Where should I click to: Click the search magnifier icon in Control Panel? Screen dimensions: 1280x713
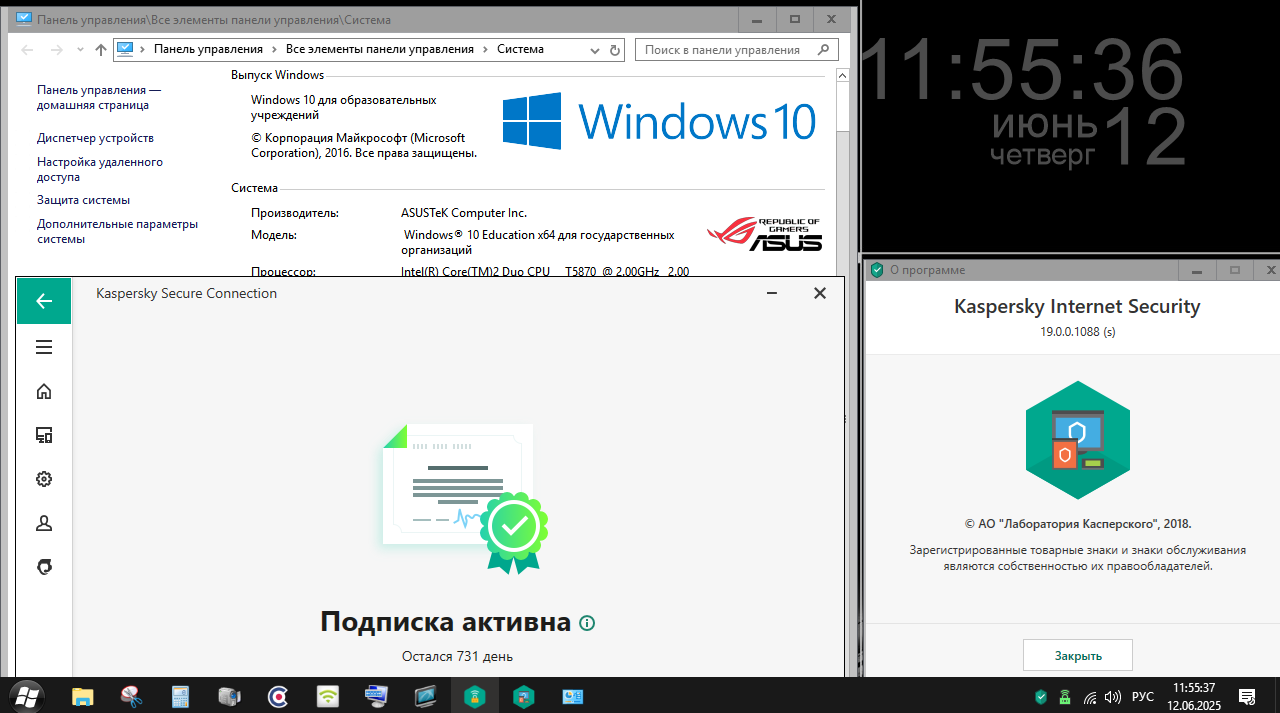click(x=823, y=49)
